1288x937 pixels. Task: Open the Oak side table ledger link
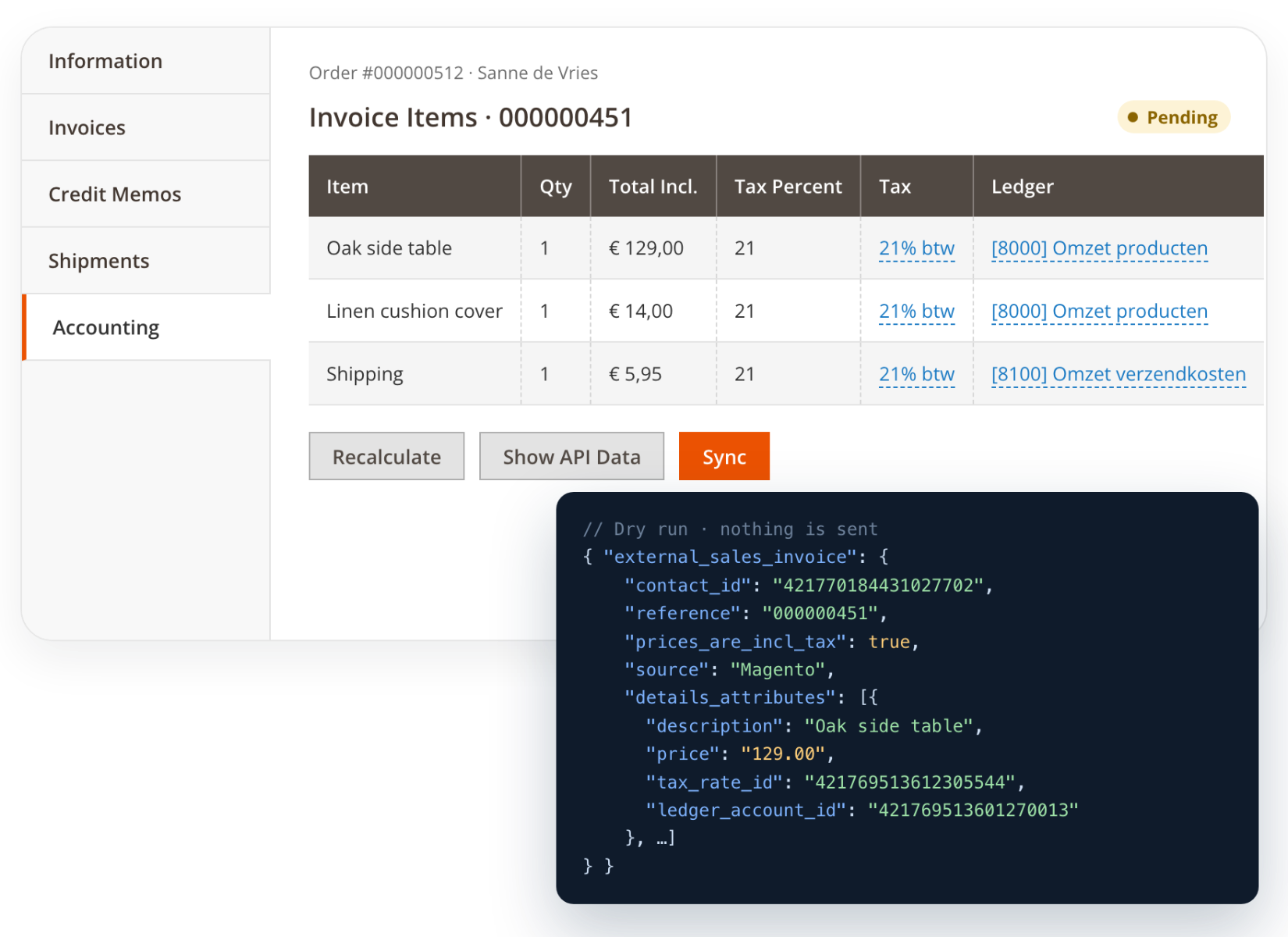[x=1099, y=248]
